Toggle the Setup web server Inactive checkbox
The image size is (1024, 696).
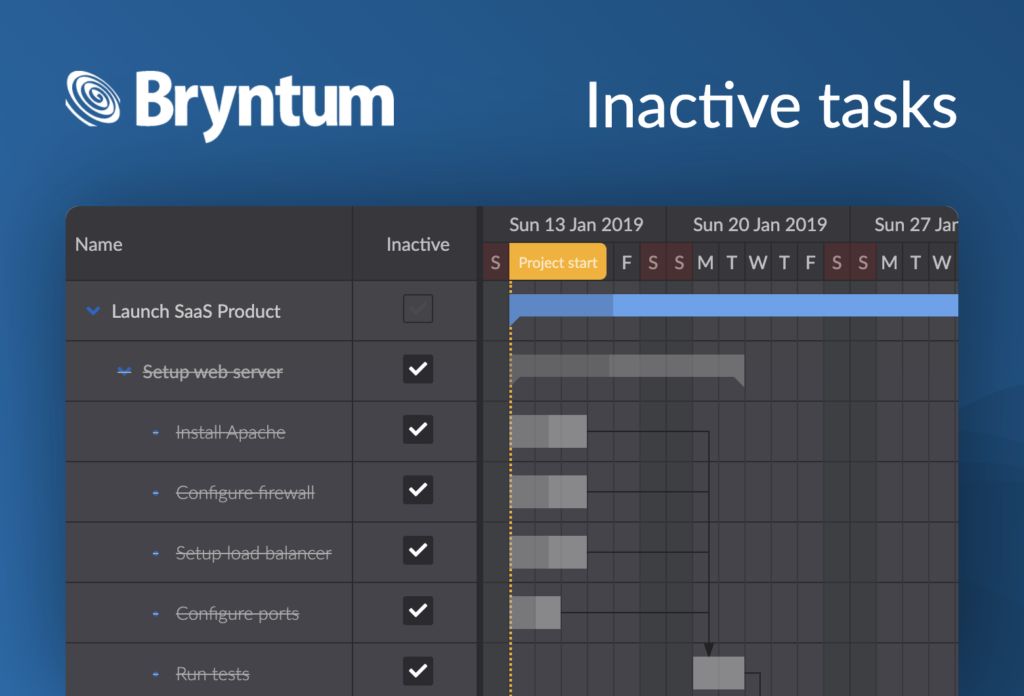pos(416,369)
